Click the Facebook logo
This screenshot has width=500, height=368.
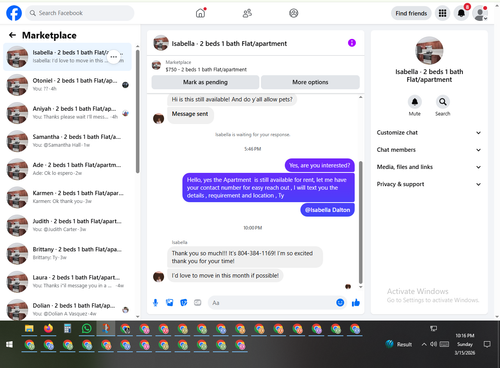click(x=14, y=13)
